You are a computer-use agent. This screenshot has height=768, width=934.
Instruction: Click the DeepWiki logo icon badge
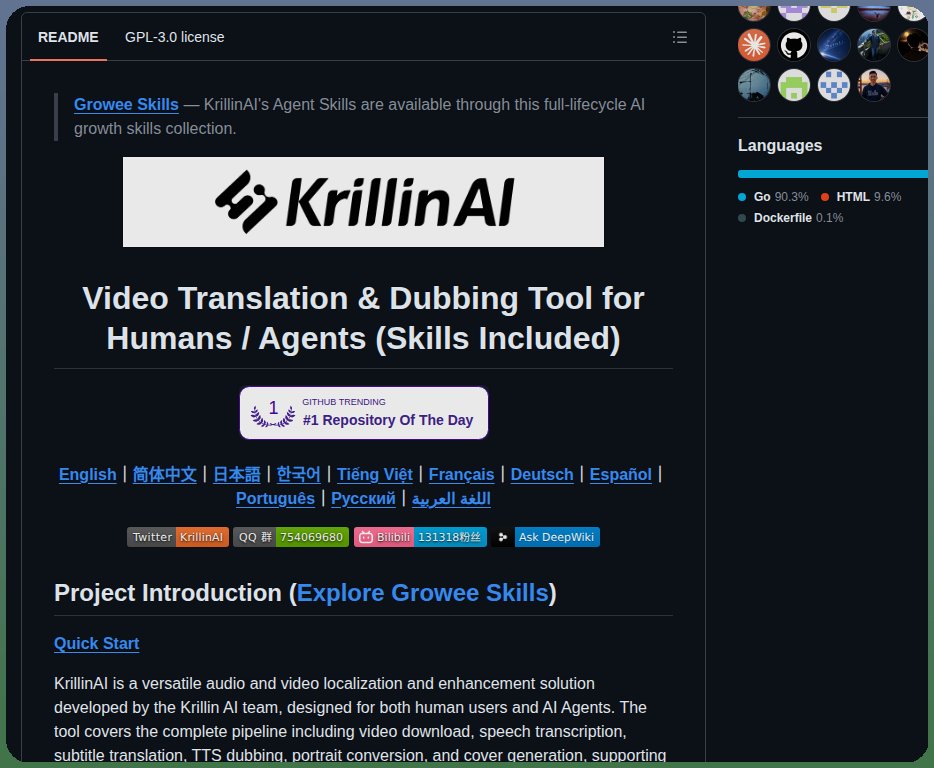pyautogui.click(x=503, y=537)
